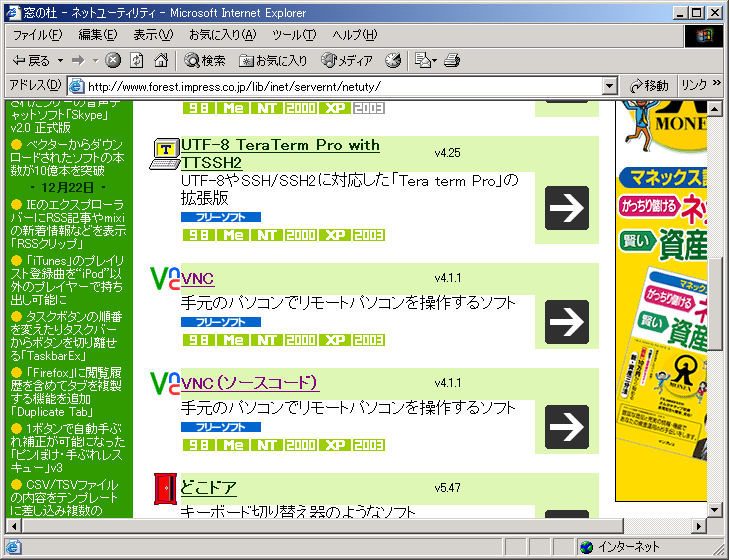Click the マネックス advertisement banner
This screenshot has height=560, width=729.
[661, 300]
